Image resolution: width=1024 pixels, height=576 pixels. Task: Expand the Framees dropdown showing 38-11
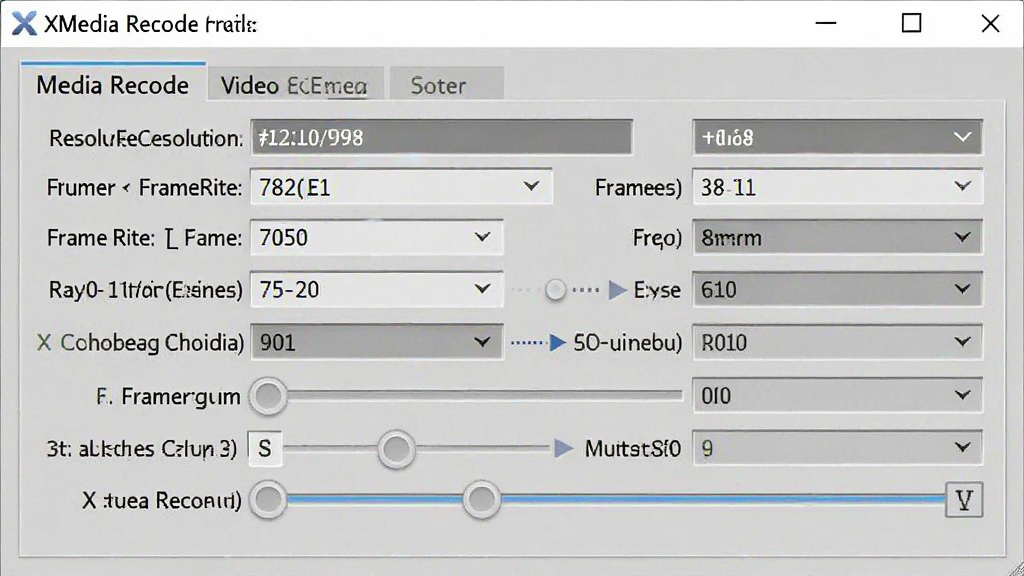[837, 187]
